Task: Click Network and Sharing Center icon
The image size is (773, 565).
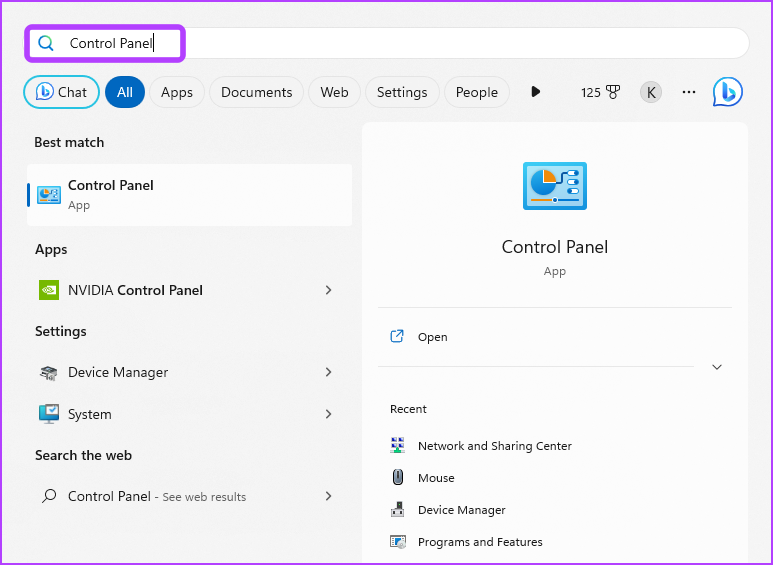Action: [397, 445]
